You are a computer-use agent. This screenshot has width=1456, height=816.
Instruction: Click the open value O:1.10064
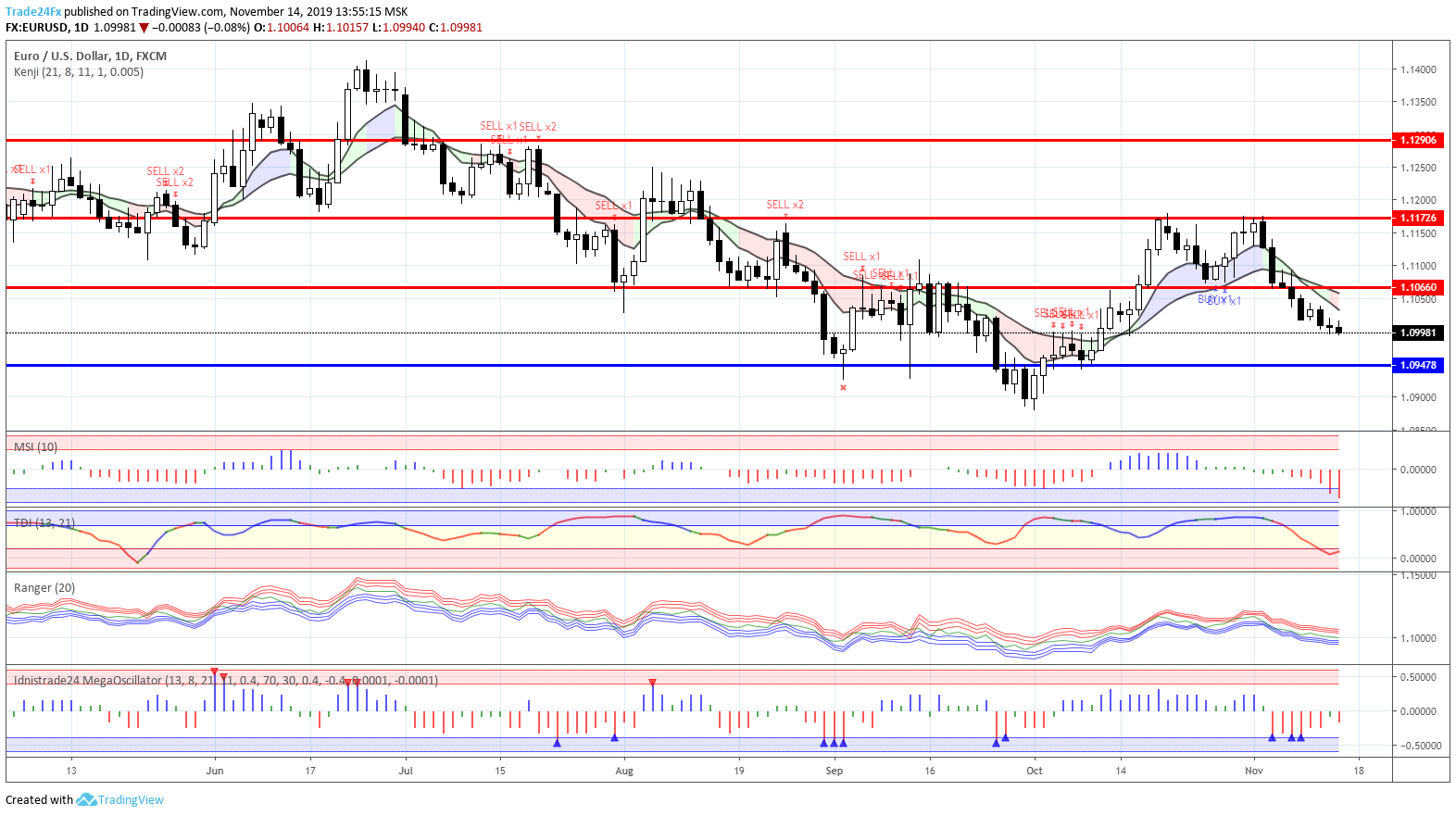tap(282, 28)
